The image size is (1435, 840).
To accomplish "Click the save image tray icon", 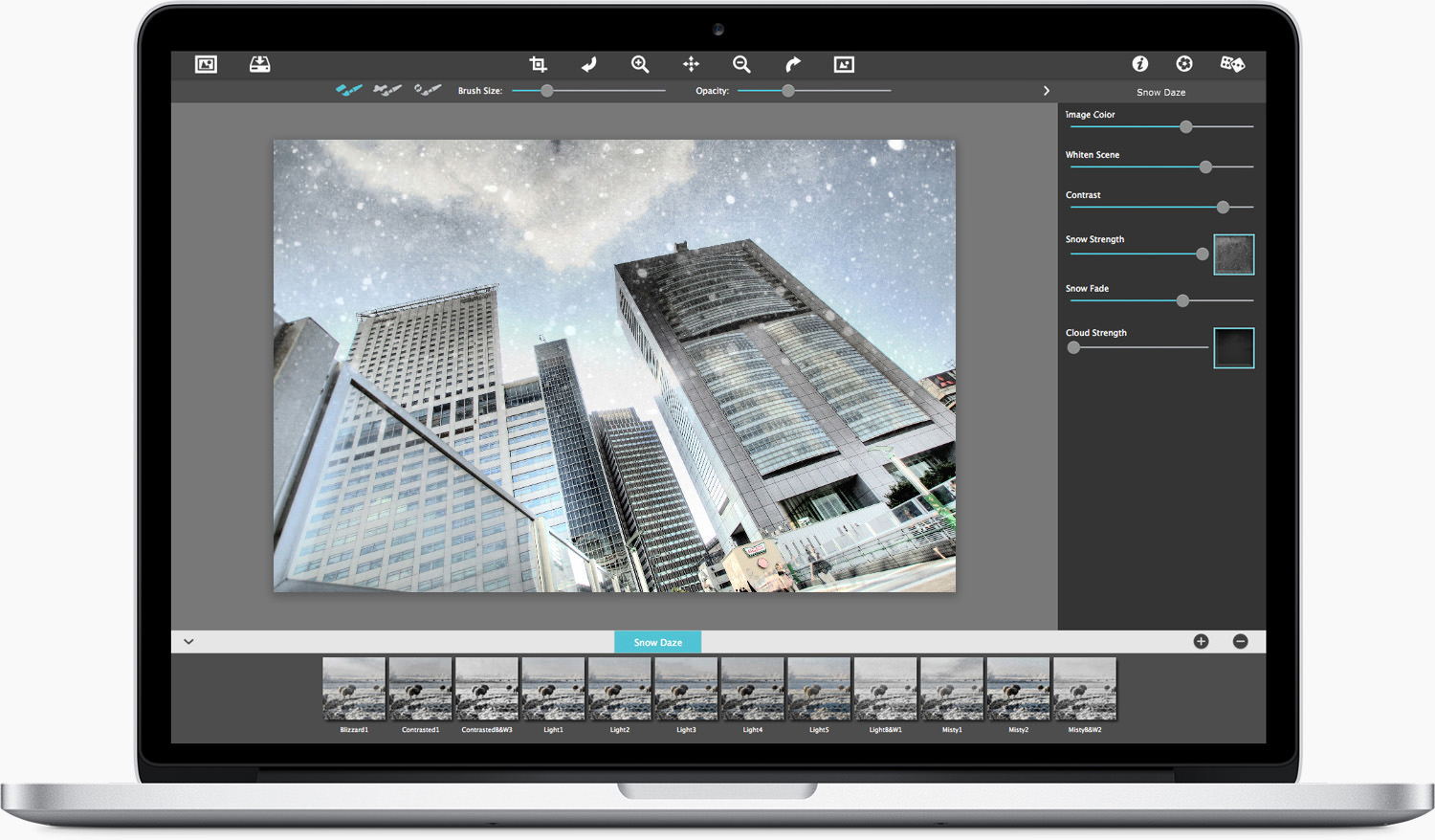I will click(259, 64).
